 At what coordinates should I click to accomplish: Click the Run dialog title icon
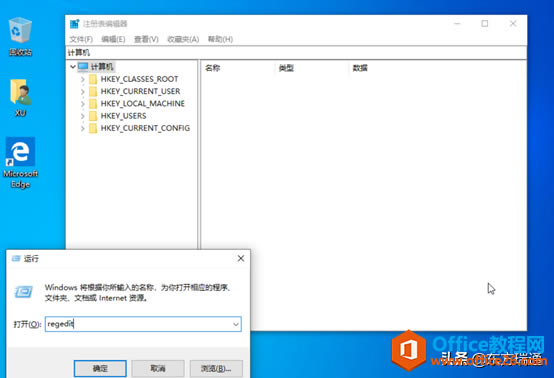click(x=16, y=259)
